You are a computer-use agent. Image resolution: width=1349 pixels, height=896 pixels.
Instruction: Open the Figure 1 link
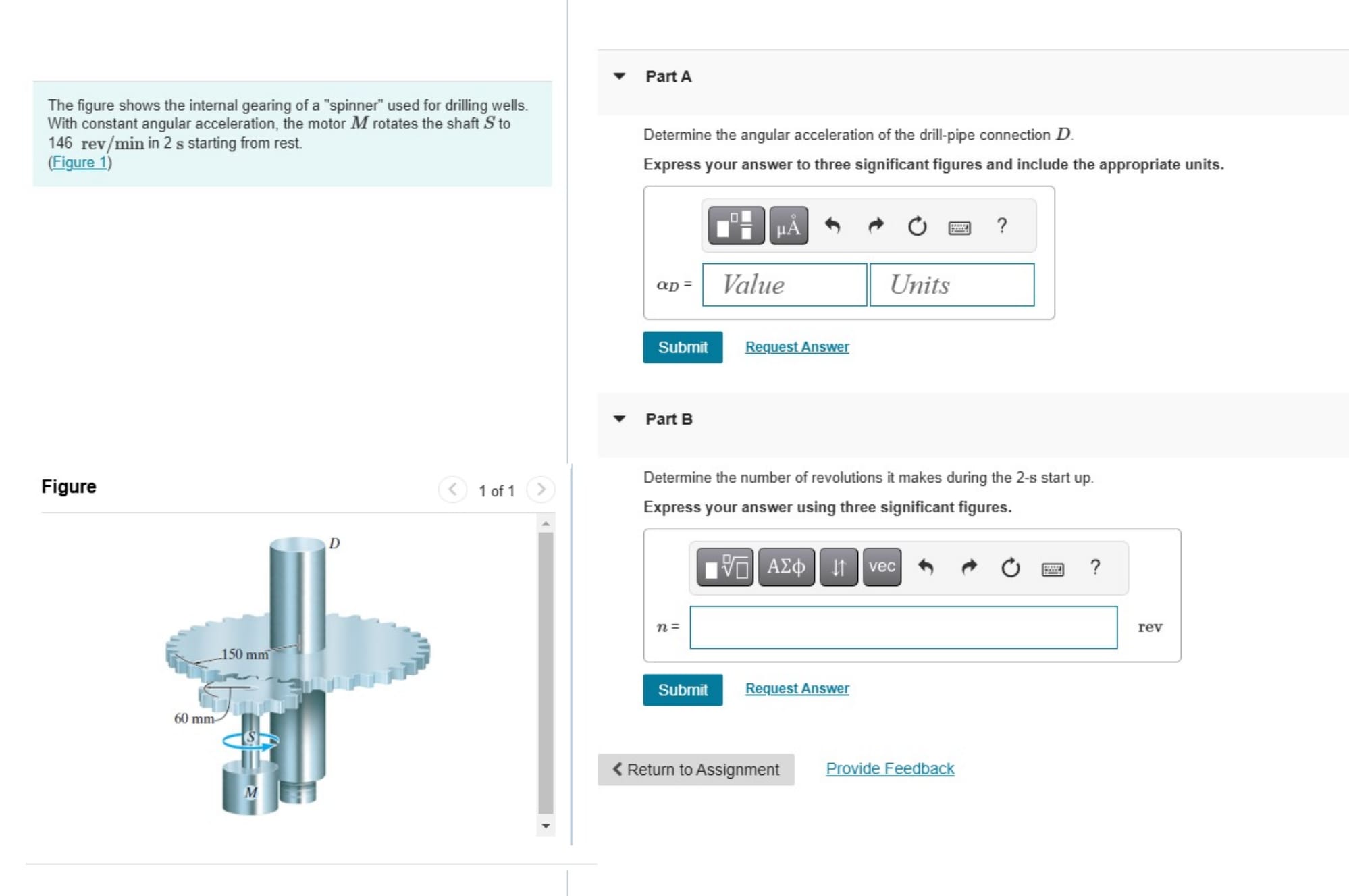pyautogui.click(x=80, y=163)
